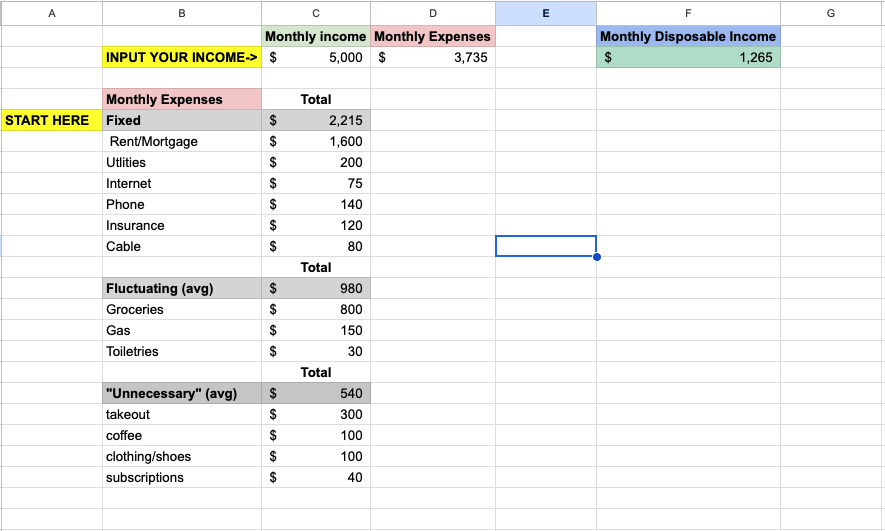Select the Rent/Mortgage label cell
Viewport: 885px width, 531px height.
(181, 141)
